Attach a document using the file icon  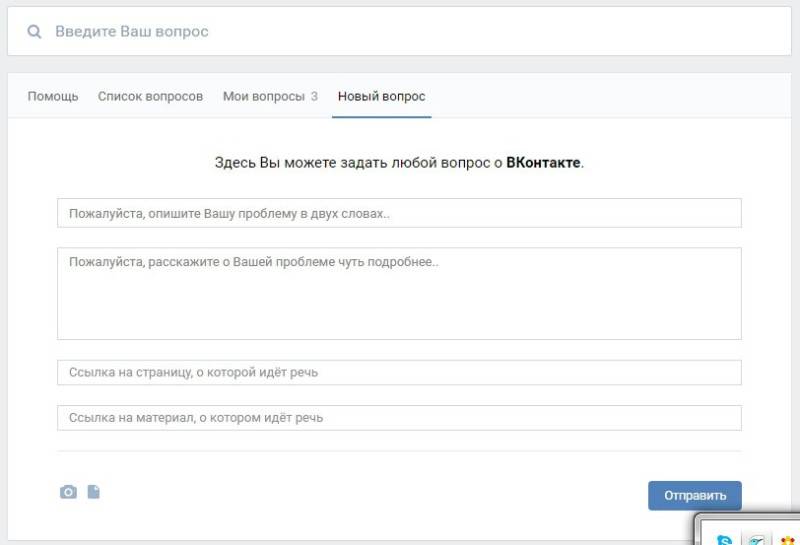[94, 491]
